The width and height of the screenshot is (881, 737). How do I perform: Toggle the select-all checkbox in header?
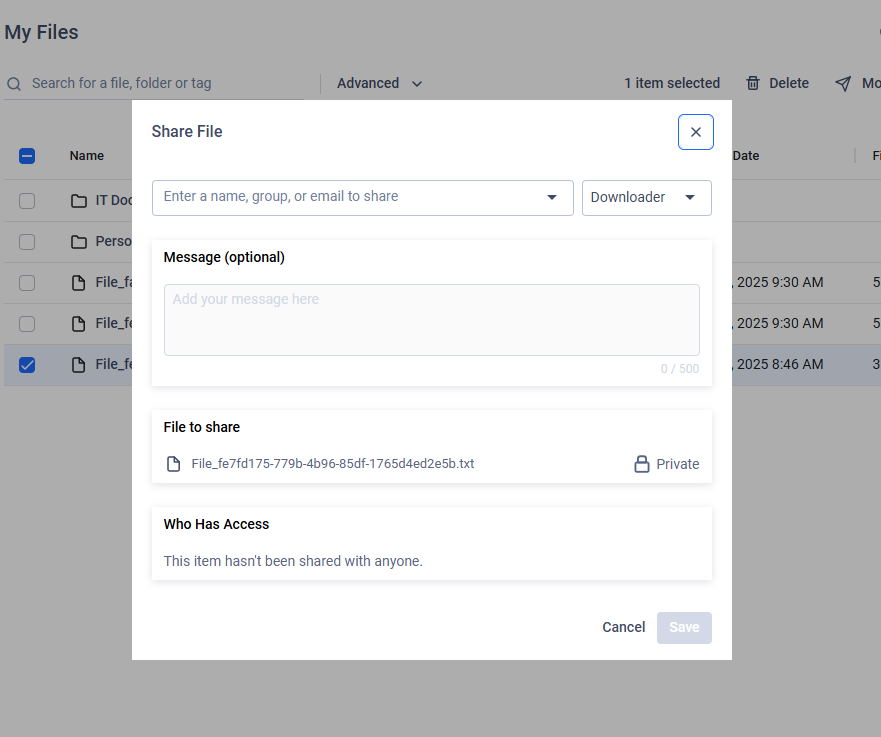point(27,156)
